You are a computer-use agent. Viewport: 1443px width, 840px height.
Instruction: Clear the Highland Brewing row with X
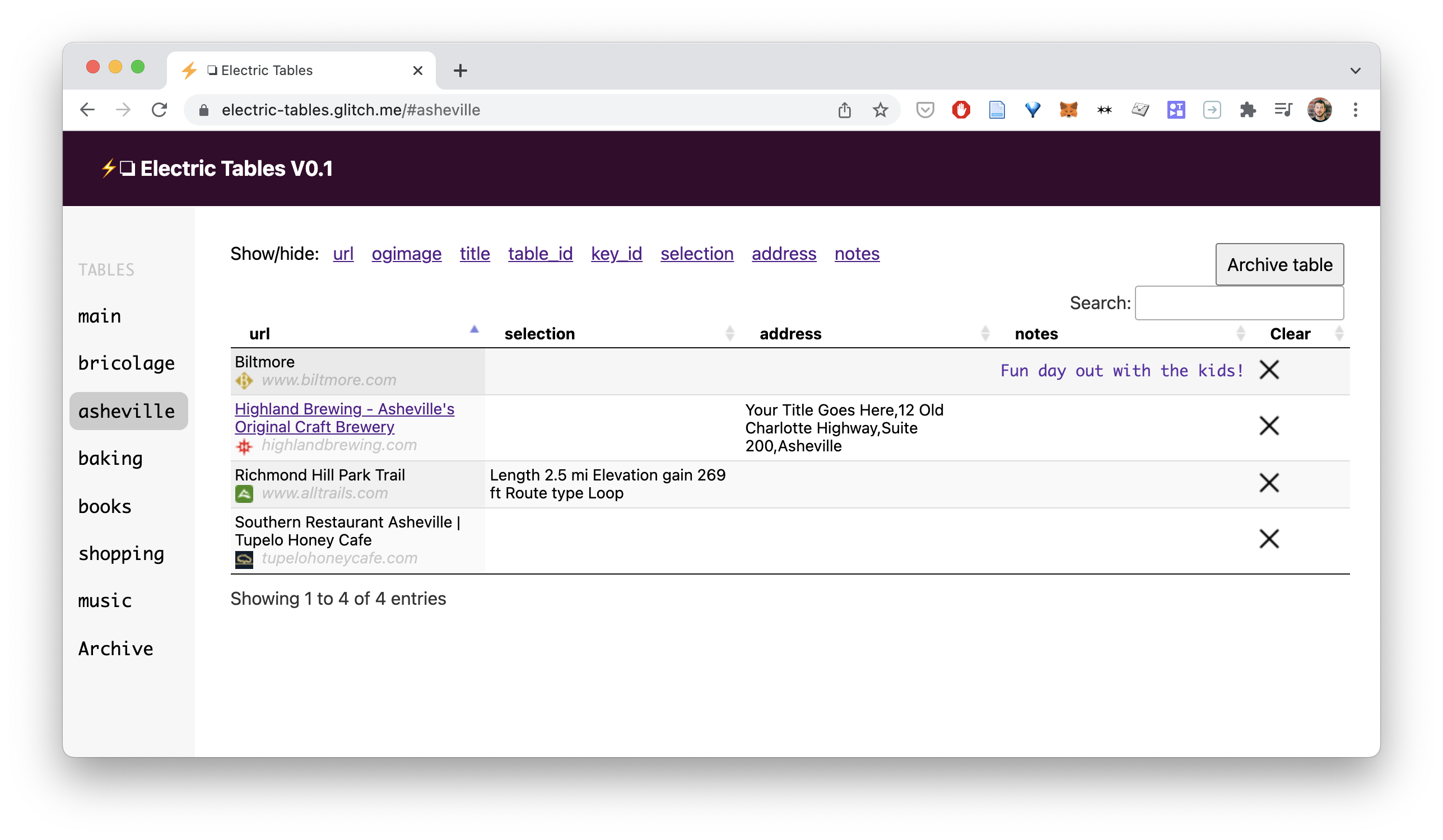pyautogui.click(x=1269, y=426)
